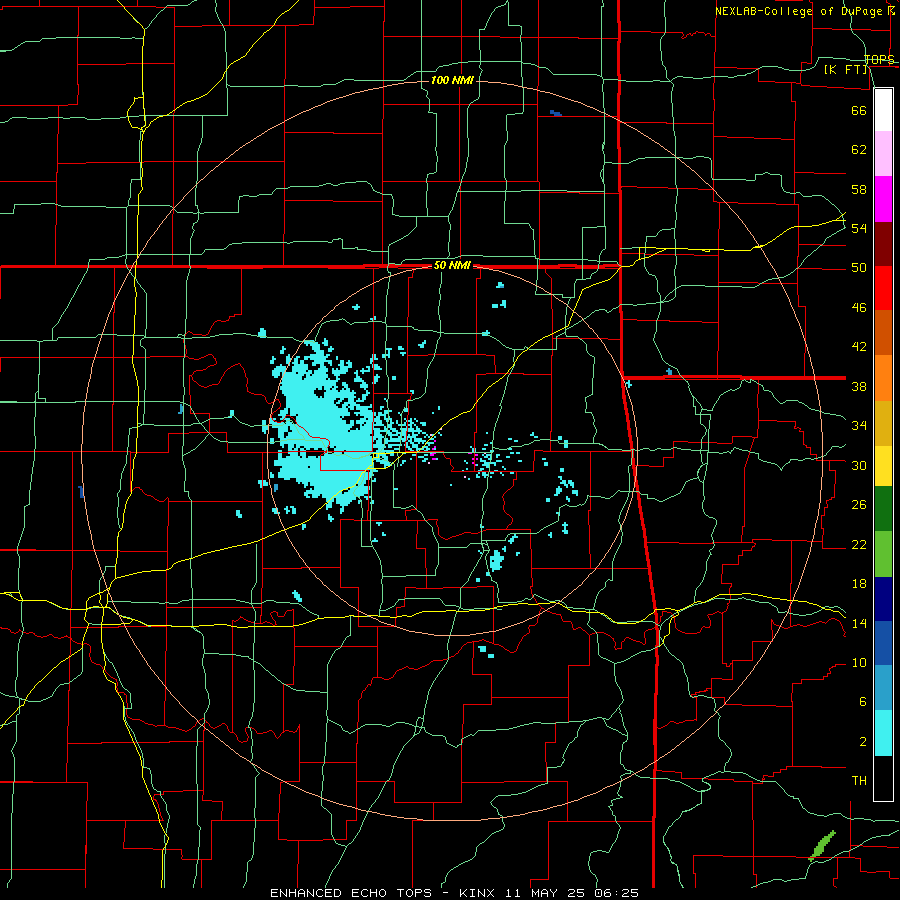Pick the navy blue legend swatch

[883, 599]
